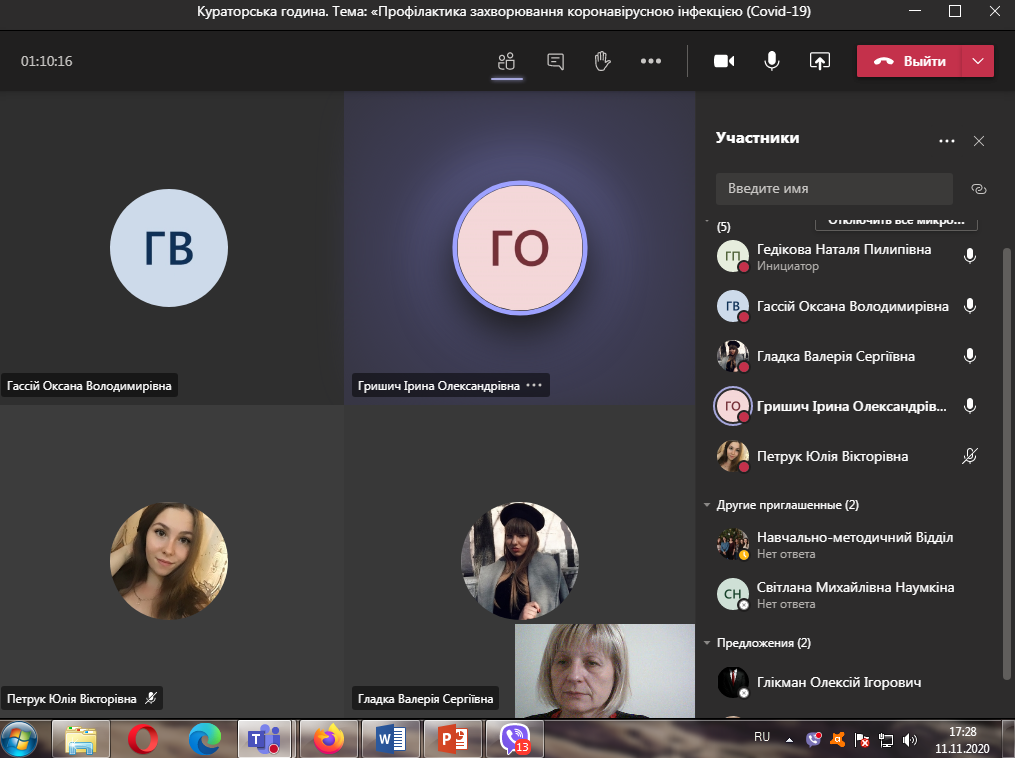Collapse the Предложения (2) section

point(708,643)
